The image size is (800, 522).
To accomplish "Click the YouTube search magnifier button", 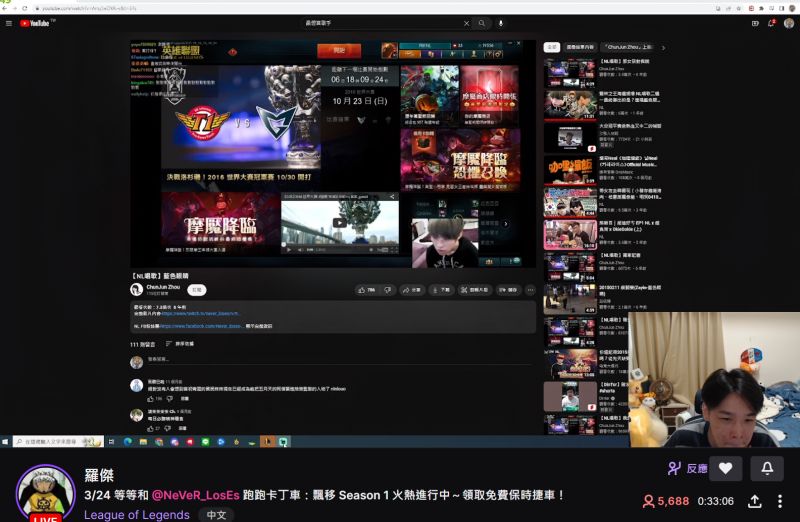I will [x=482, y=23].
